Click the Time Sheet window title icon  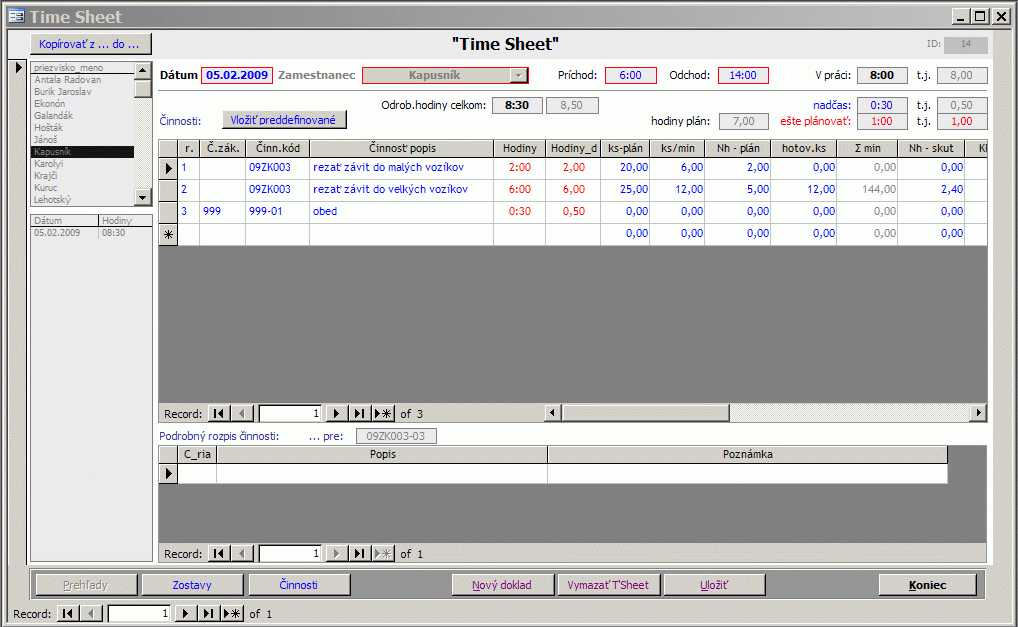pyautogui.click(x=16, y=16)
